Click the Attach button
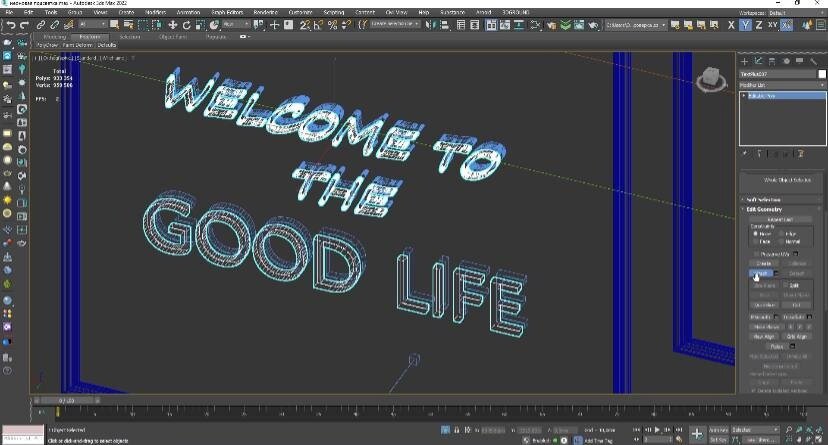Screen dimensions: 828x445 761,273
